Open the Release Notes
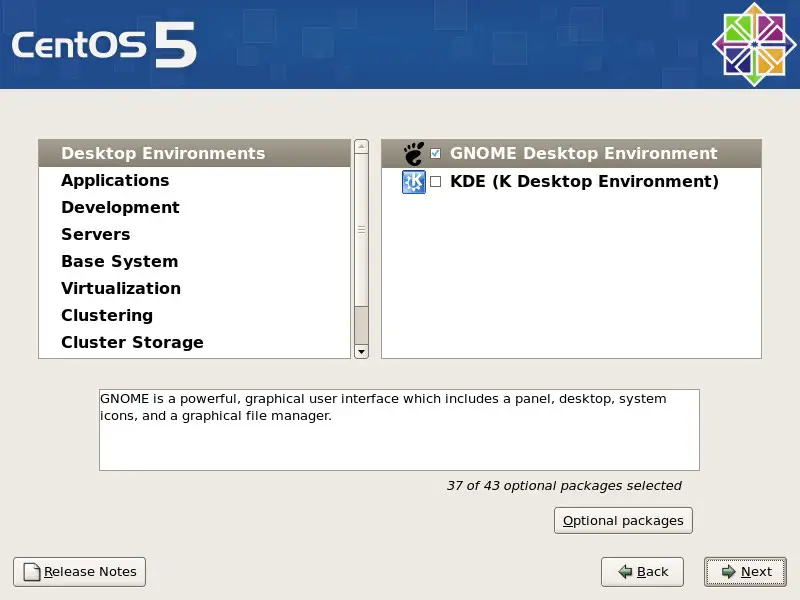 80,571
